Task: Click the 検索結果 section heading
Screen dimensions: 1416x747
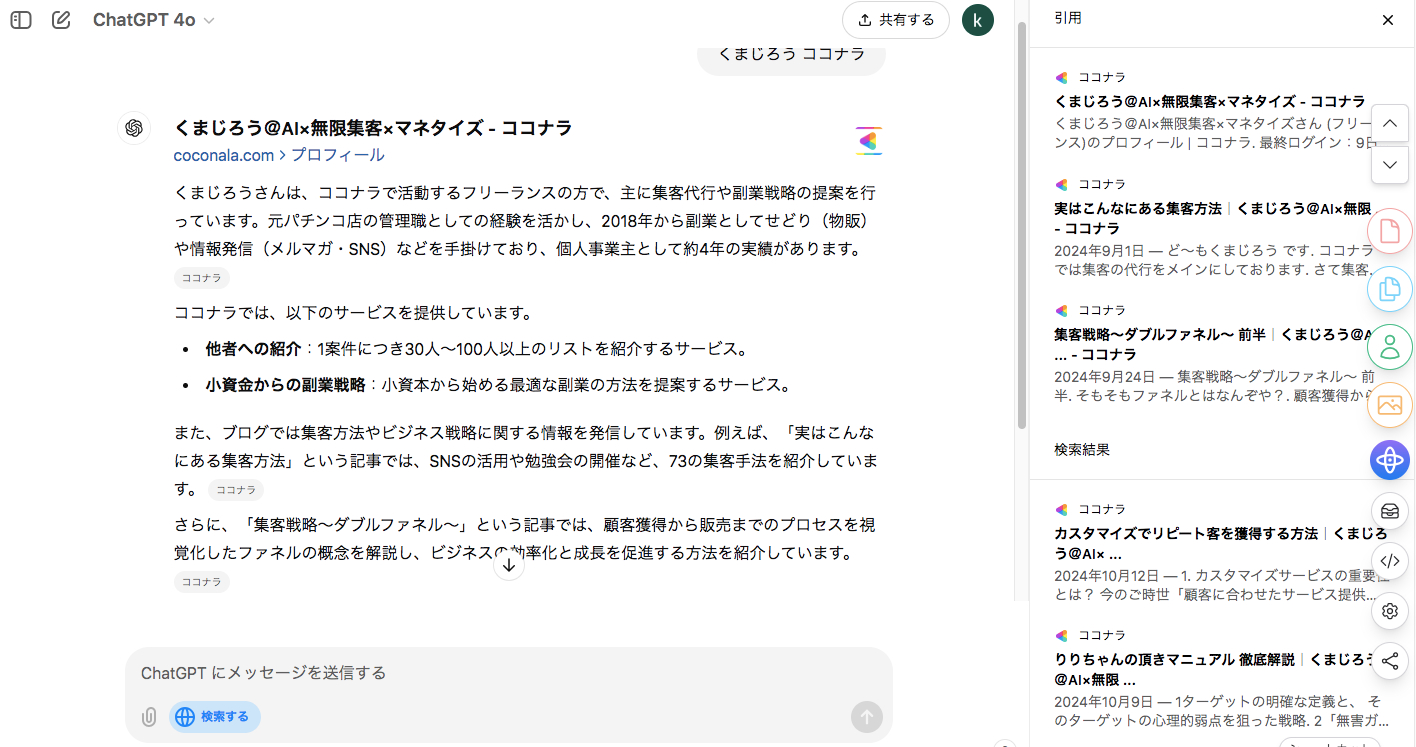Action: pos(1082,450)
